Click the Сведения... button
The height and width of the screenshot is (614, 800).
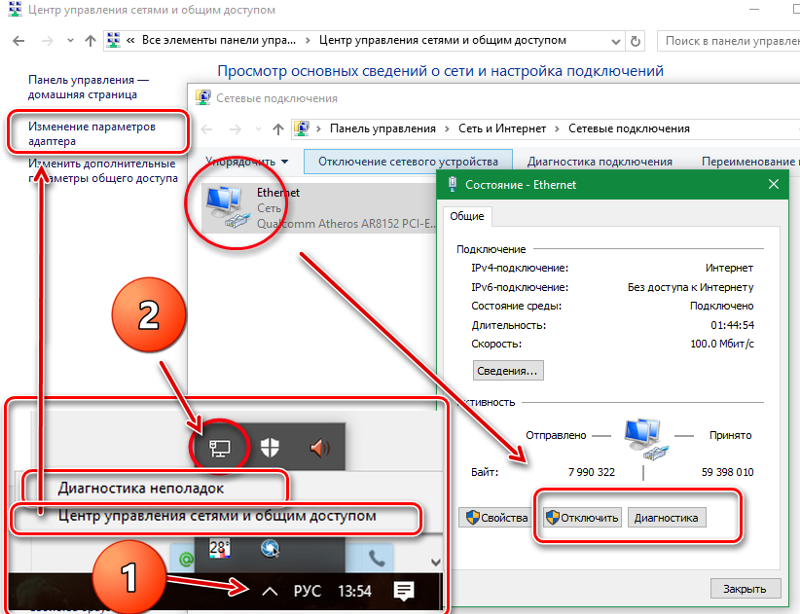pos(508,371)
